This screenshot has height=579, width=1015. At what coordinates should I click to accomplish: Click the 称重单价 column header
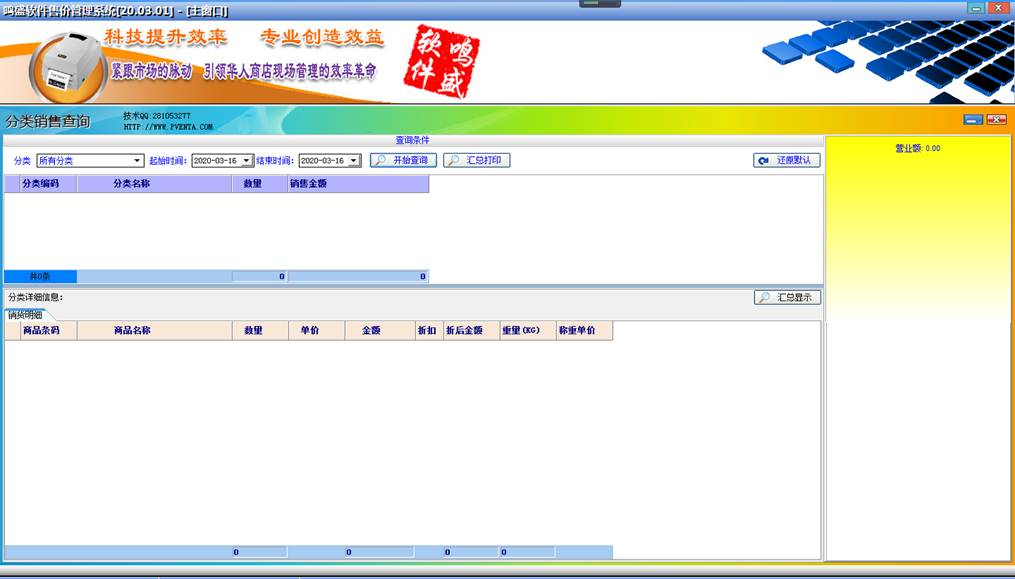(576, 330)
